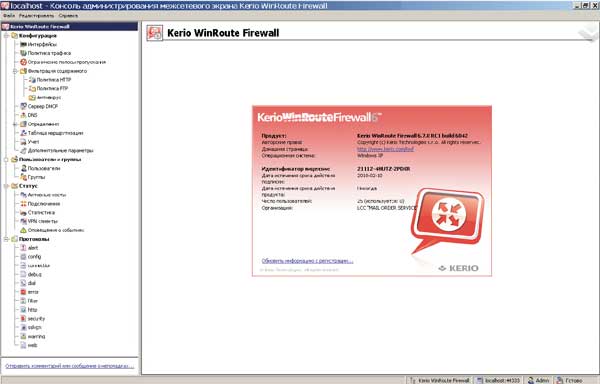The height and width of the screenshot is (384, 600).
Task: Select the Группы icon
Action: pos(23,177)
